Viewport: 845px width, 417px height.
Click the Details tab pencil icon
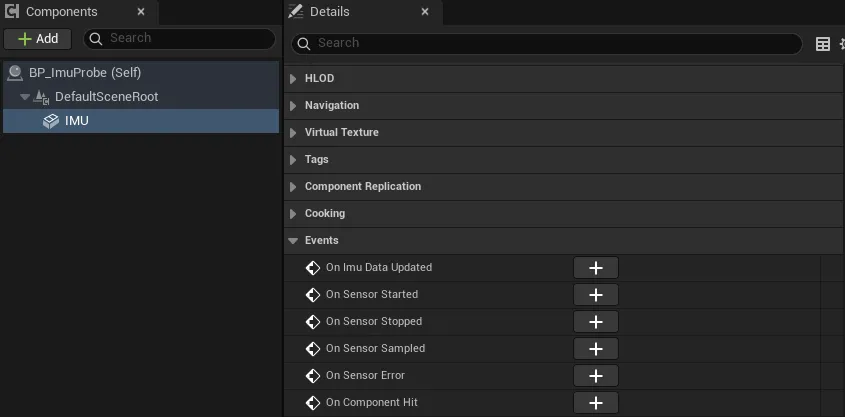click(295, 11)
